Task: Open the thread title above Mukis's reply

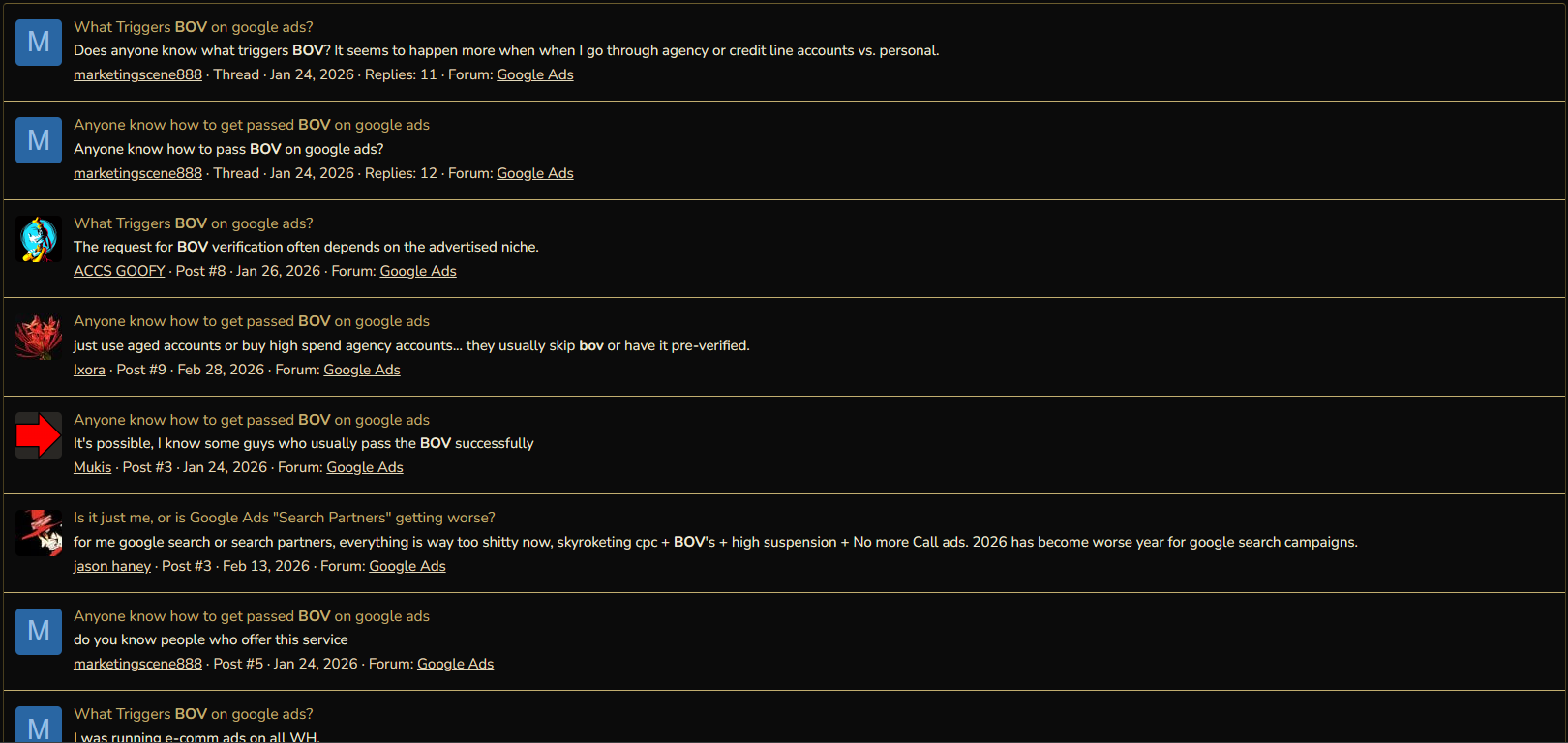Action: [252, 420]
